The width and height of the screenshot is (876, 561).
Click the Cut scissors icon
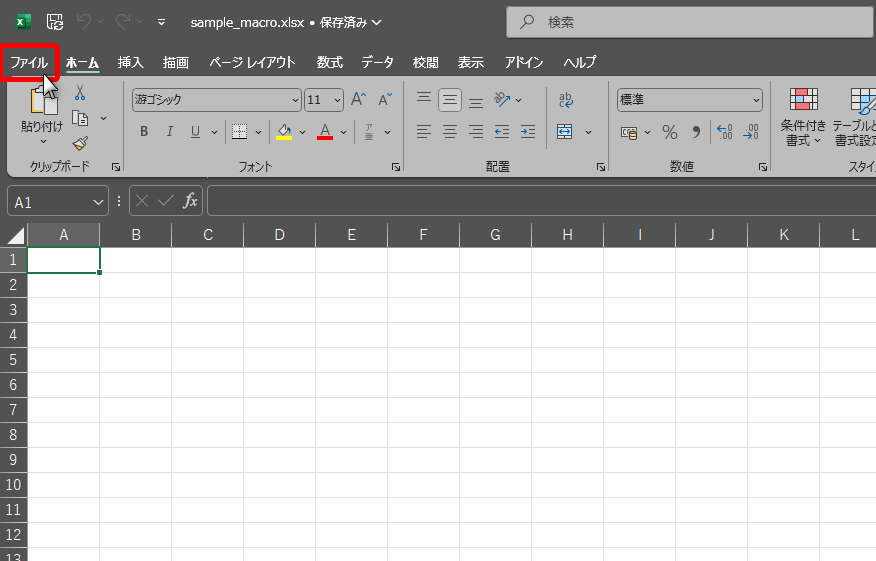click(80, 93)
